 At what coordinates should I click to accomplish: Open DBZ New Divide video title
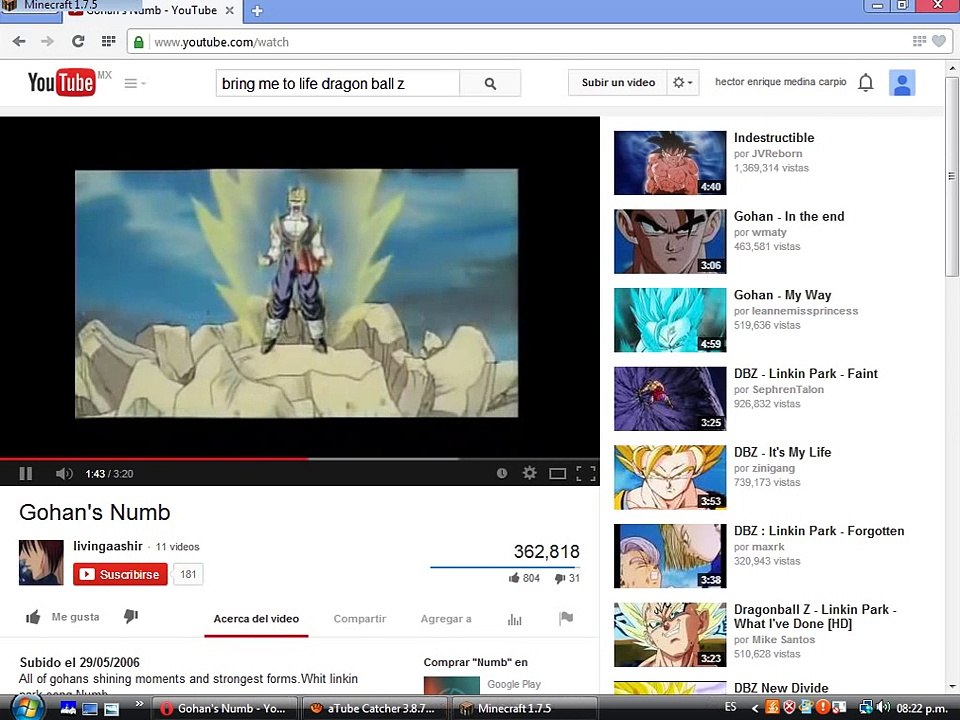pos(781,688)
